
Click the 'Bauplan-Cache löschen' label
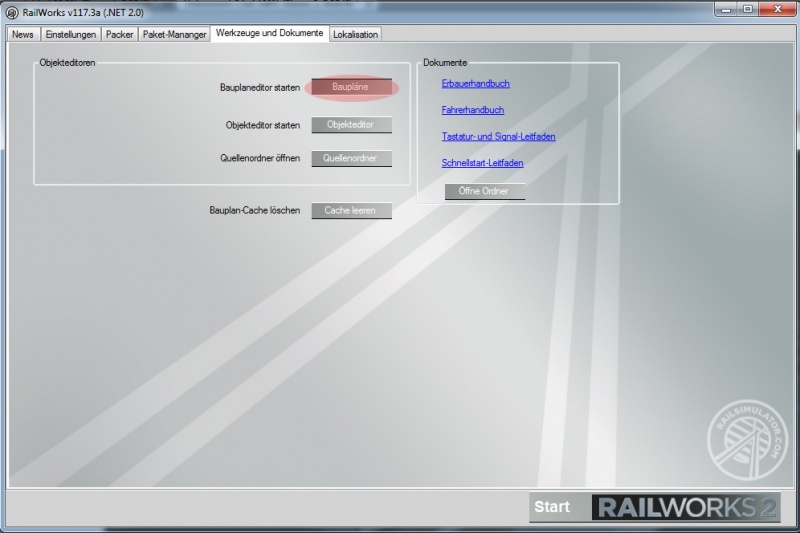255,210
